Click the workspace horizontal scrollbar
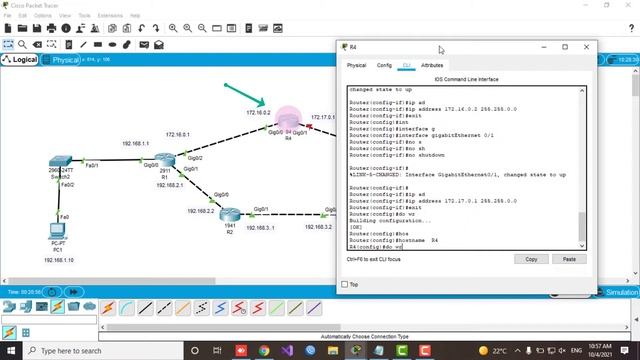 click(x=111, y=281)
